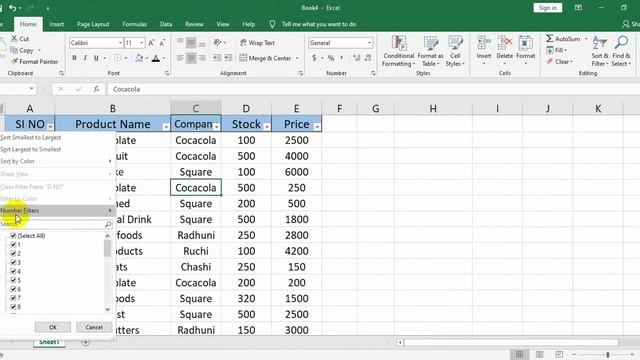Uncheck filter value 3
The height and width of the screenshot is (360, 640).
click(x=13, y=262)
